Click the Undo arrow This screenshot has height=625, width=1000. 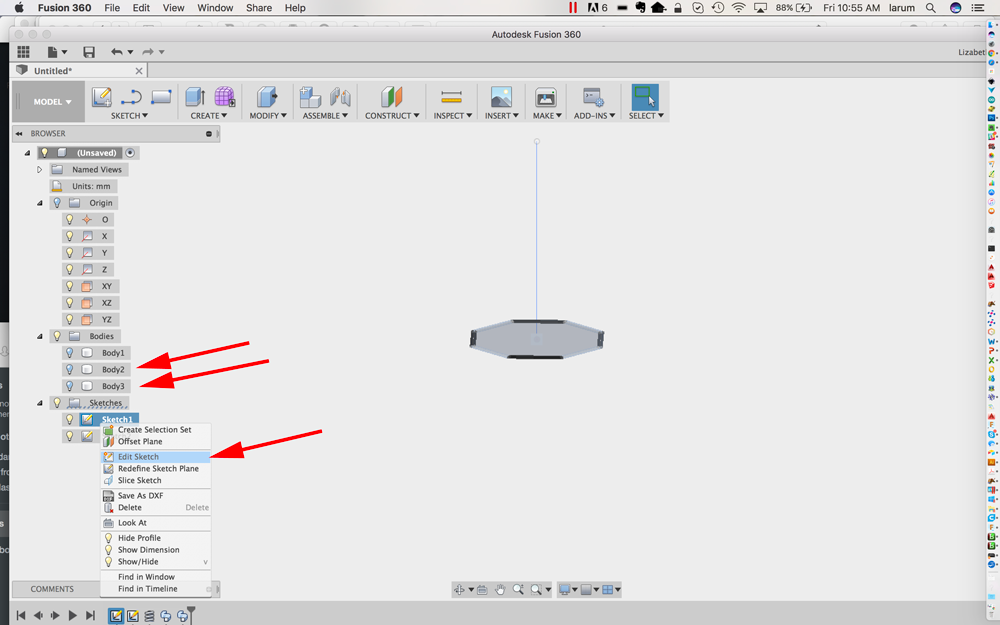click(x=117, y=52)
